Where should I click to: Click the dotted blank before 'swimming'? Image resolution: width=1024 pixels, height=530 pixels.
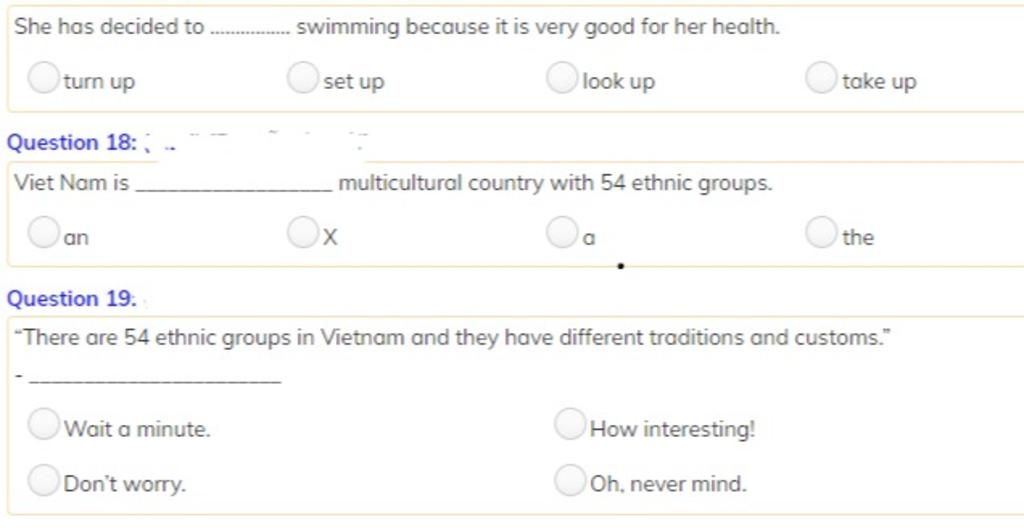pos(251,32)
